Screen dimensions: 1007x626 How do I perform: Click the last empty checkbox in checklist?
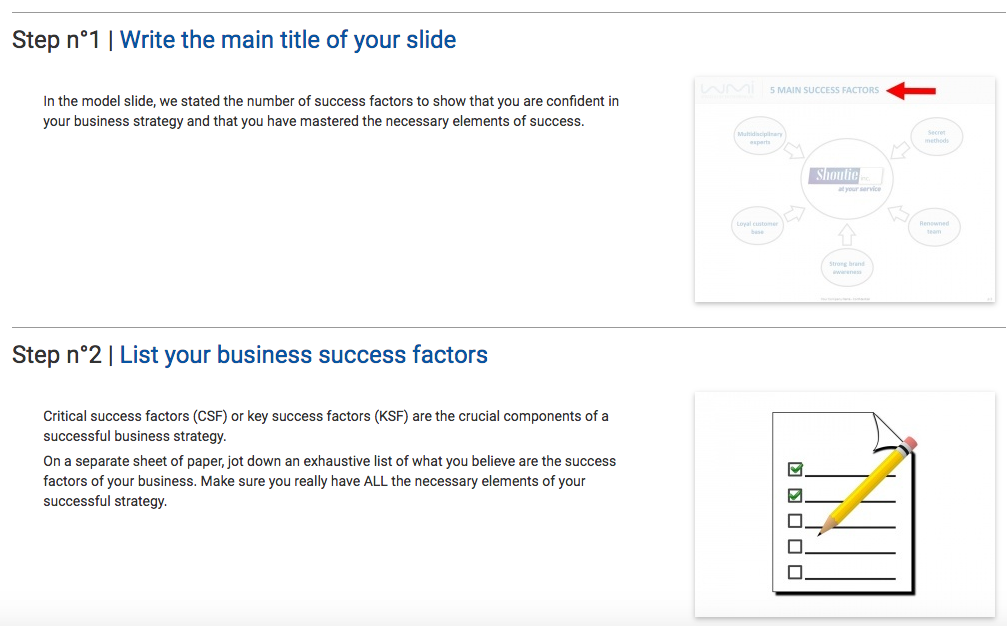tap(795, 572)
